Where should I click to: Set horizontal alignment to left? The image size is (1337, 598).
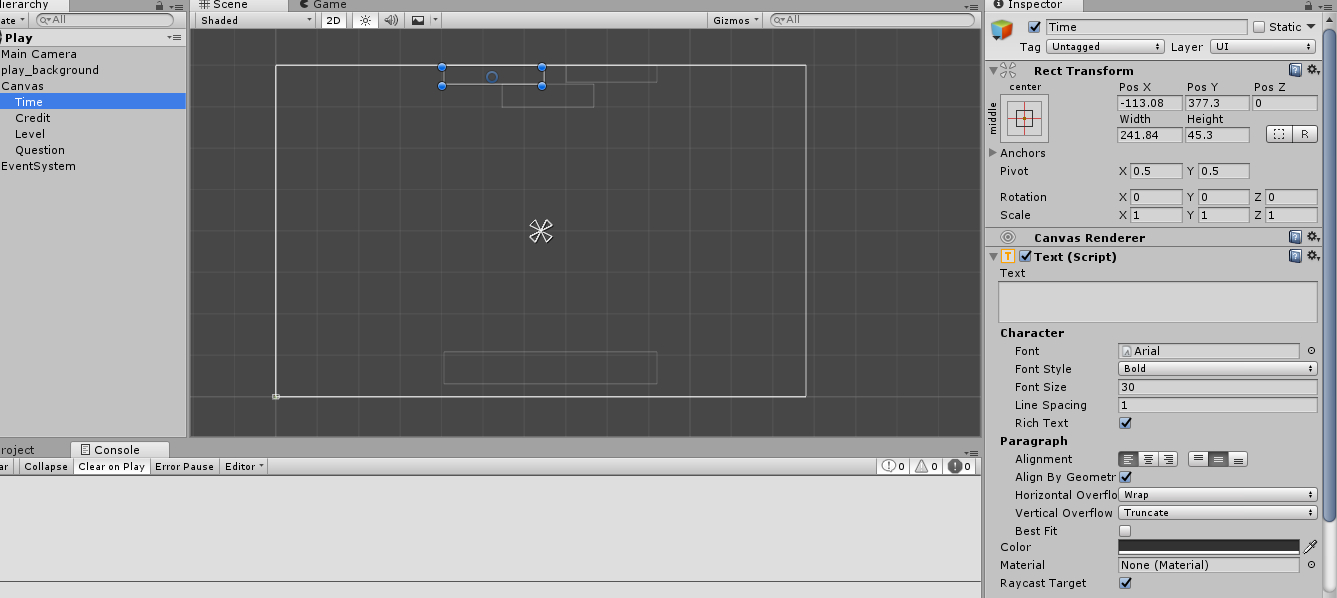click(x=1128, y=459)
